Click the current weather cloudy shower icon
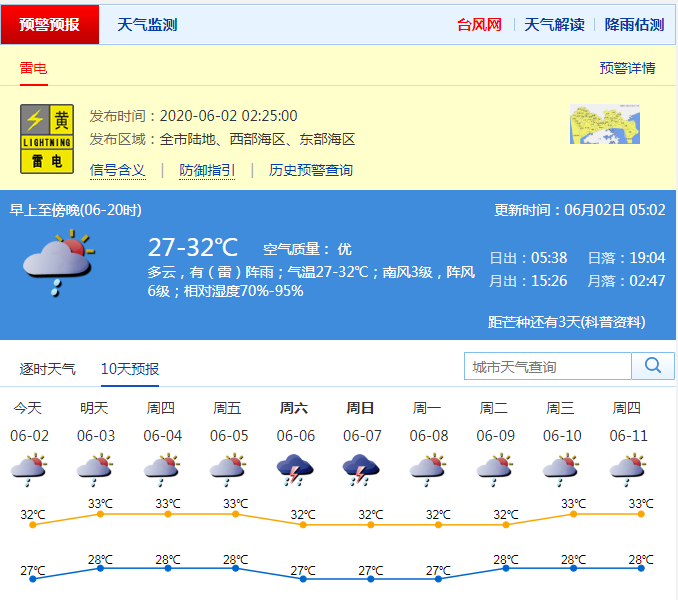The width and height of the screenshot is (678, 600). (x=58, y=260)
